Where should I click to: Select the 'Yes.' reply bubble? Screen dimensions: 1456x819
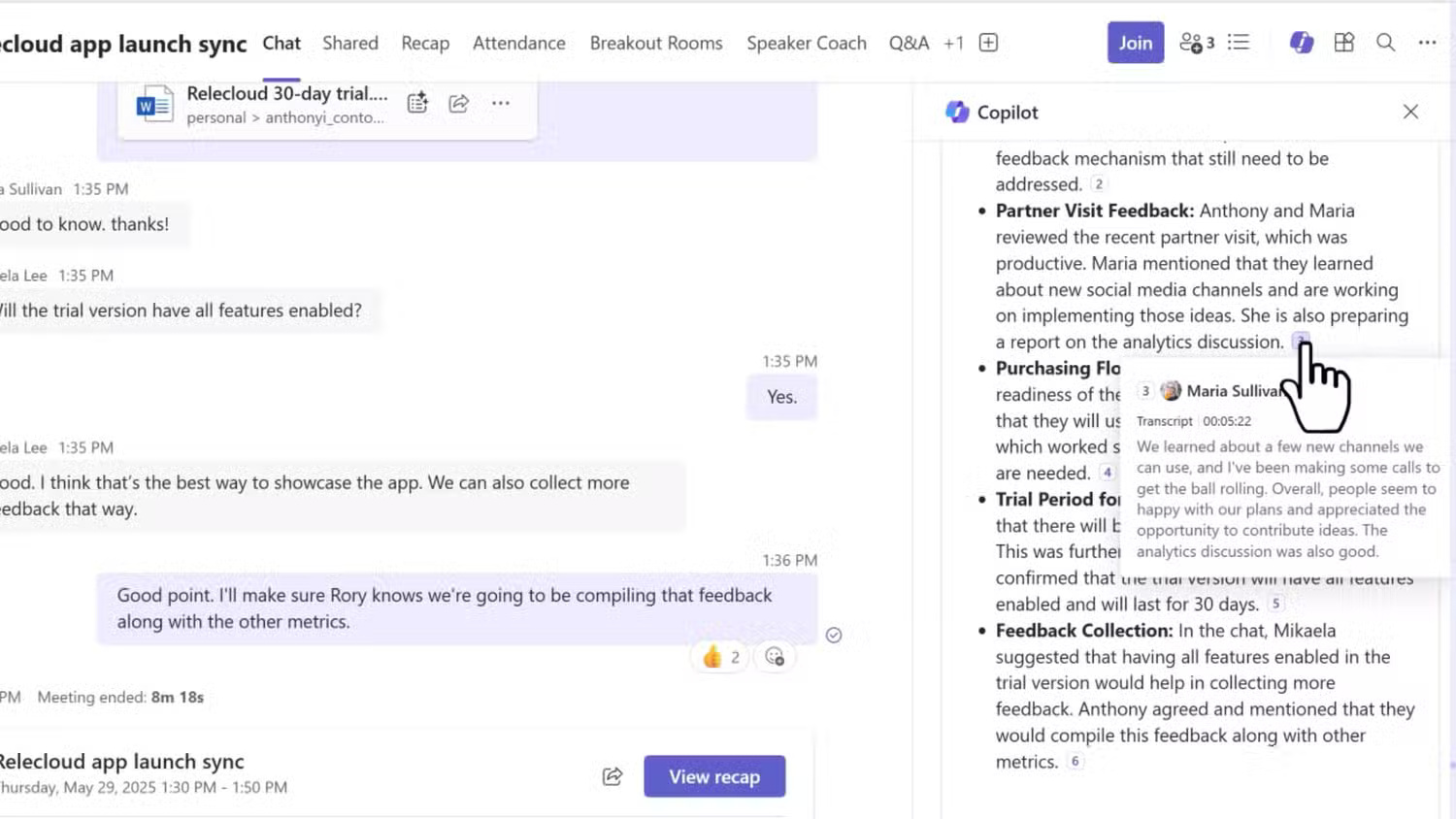pos(781,397)
